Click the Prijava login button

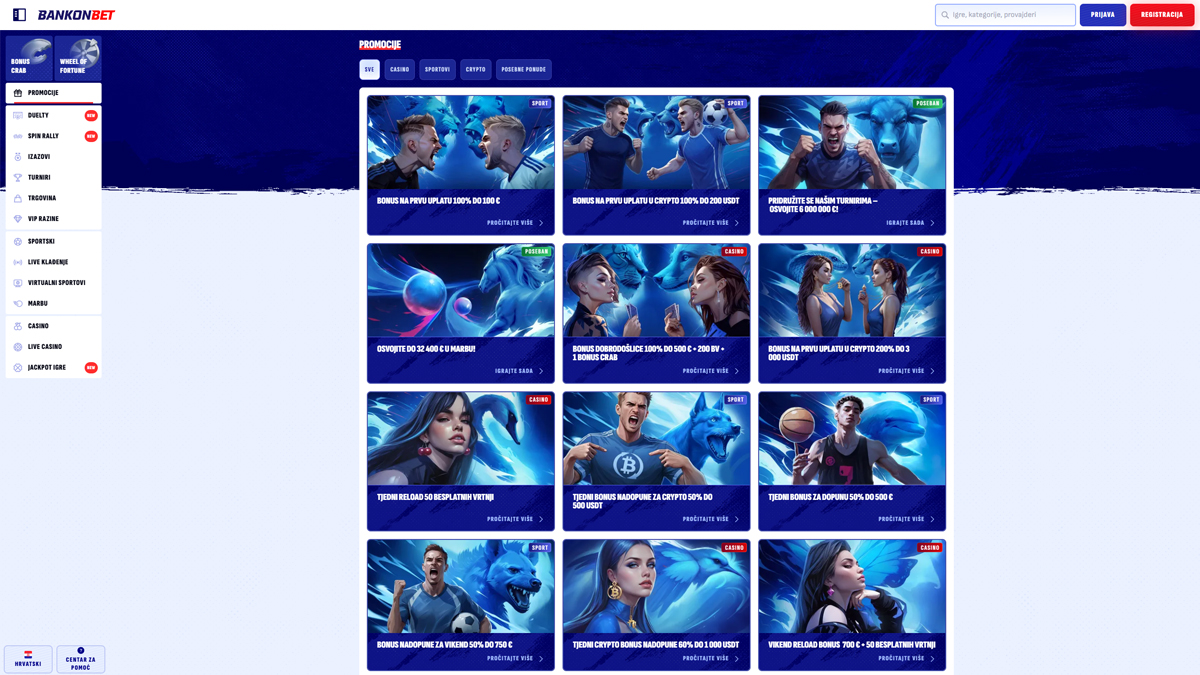pos(1102,15)
